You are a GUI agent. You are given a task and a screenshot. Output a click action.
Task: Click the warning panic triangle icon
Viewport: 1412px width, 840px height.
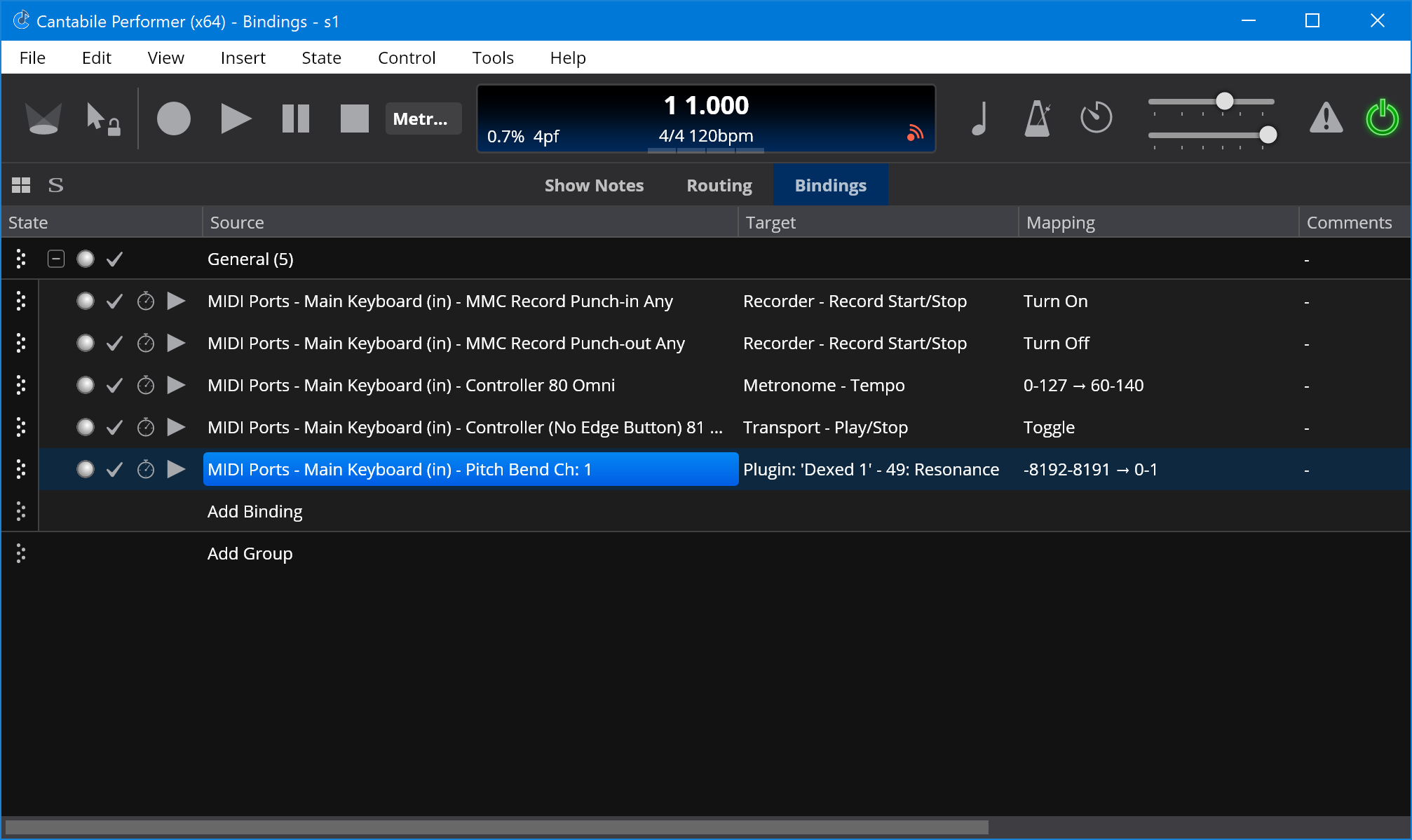[1326, 118]
